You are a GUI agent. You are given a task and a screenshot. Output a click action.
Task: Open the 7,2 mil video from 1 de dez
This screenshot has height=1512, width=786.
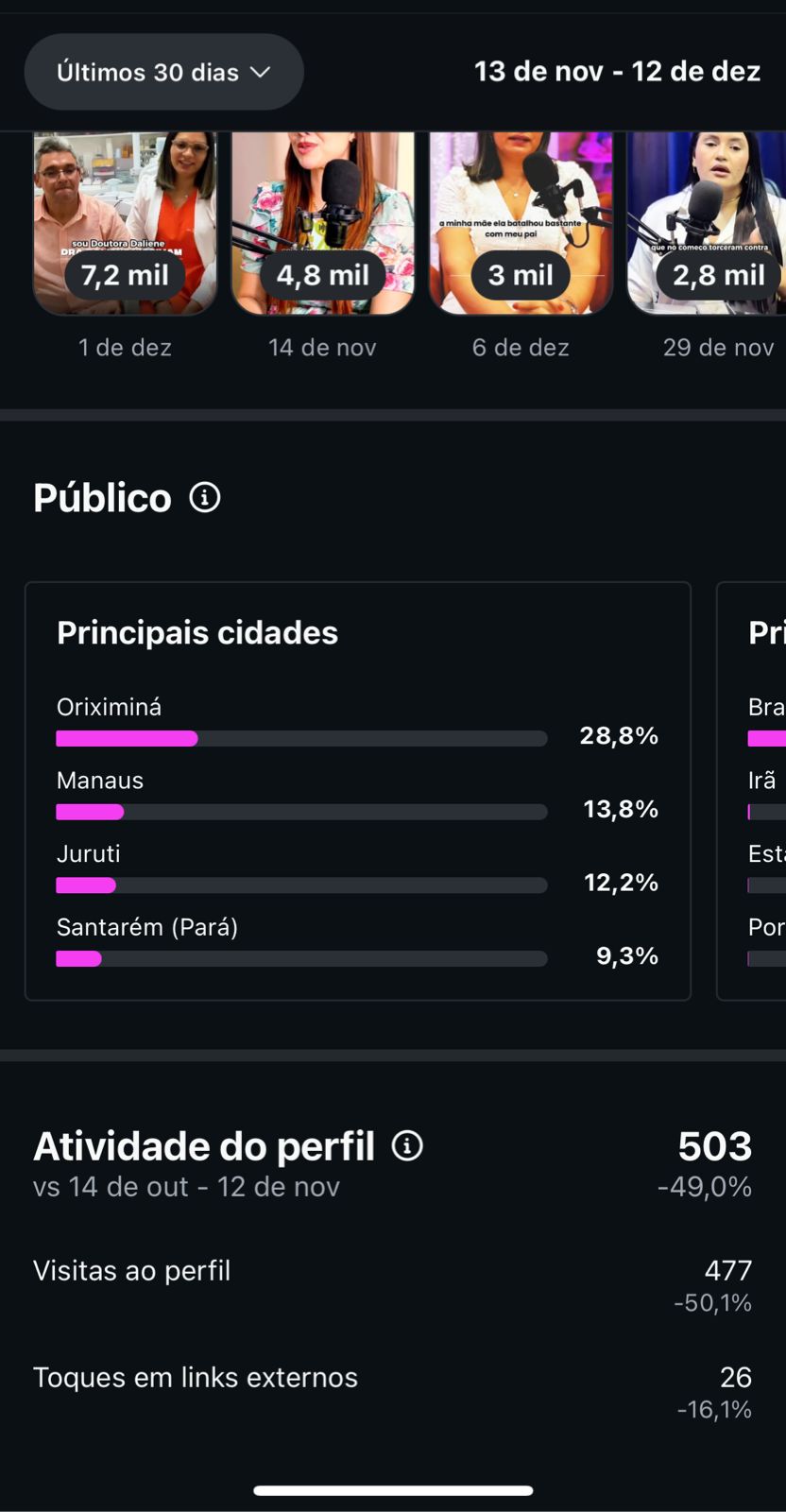[125, 223]
